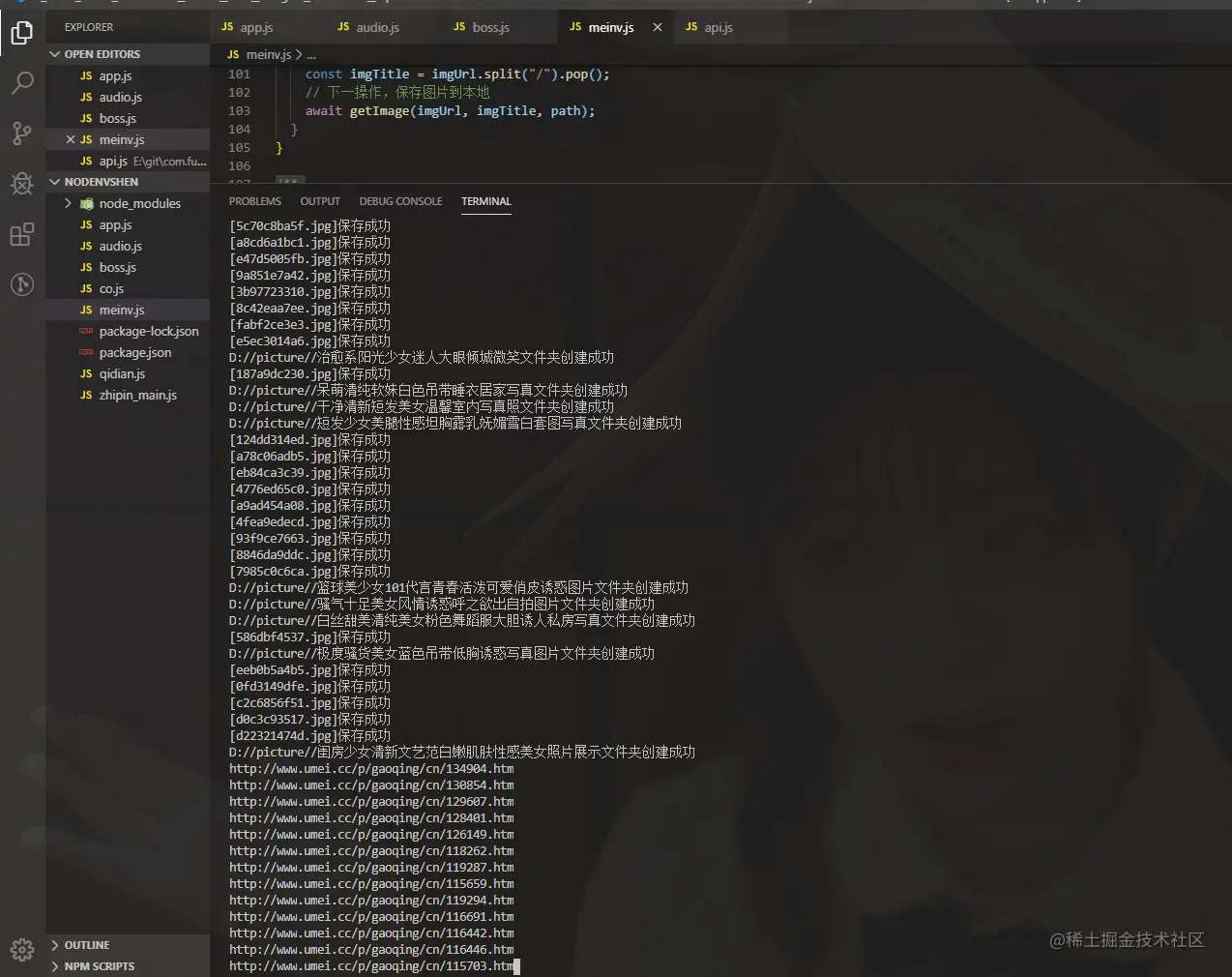
Task: Expand the NPM Scripts section
Action: point(128,966)
